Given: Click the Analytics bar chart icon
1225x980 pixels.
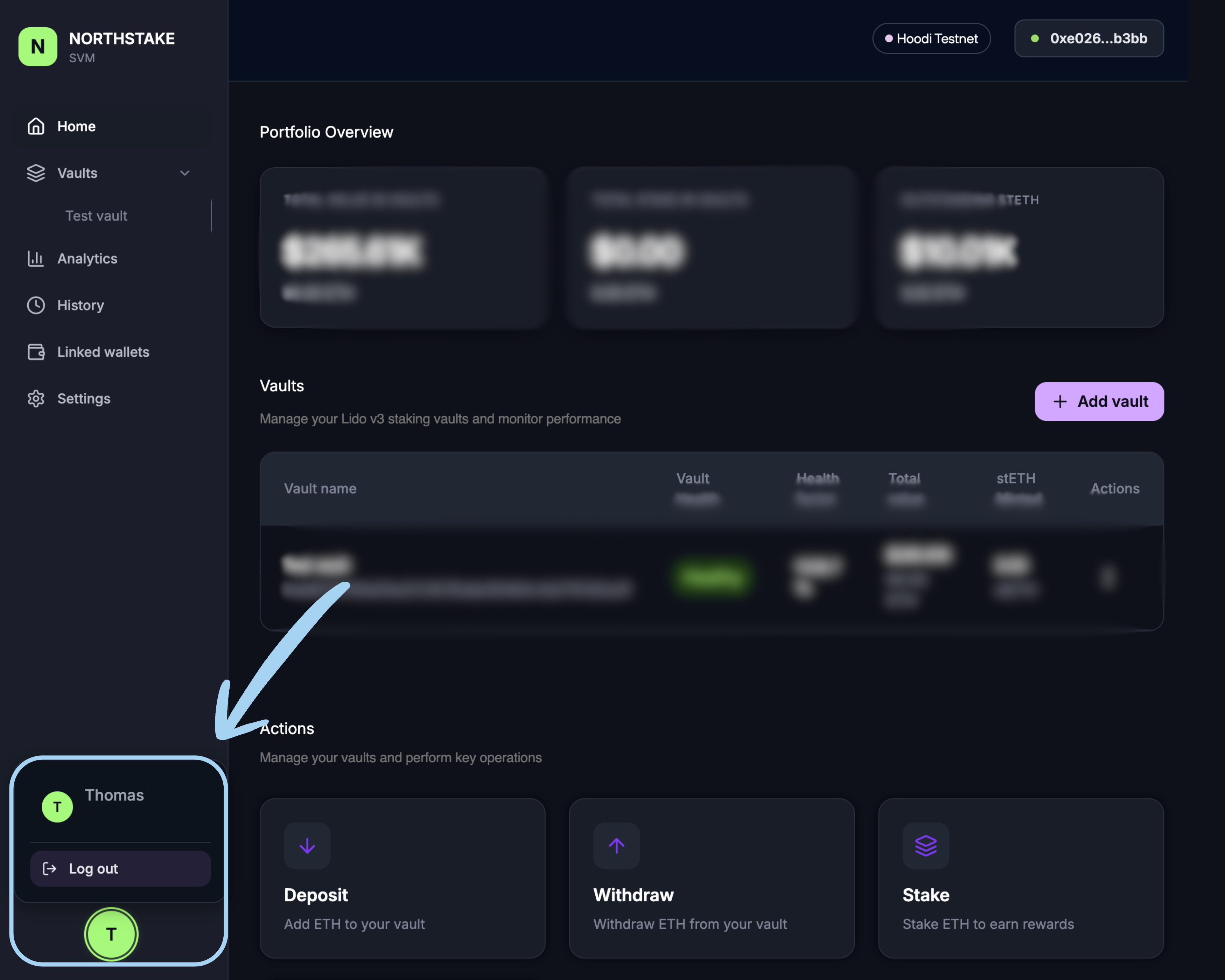Looking at the screenshot, I should coord(36,259).
